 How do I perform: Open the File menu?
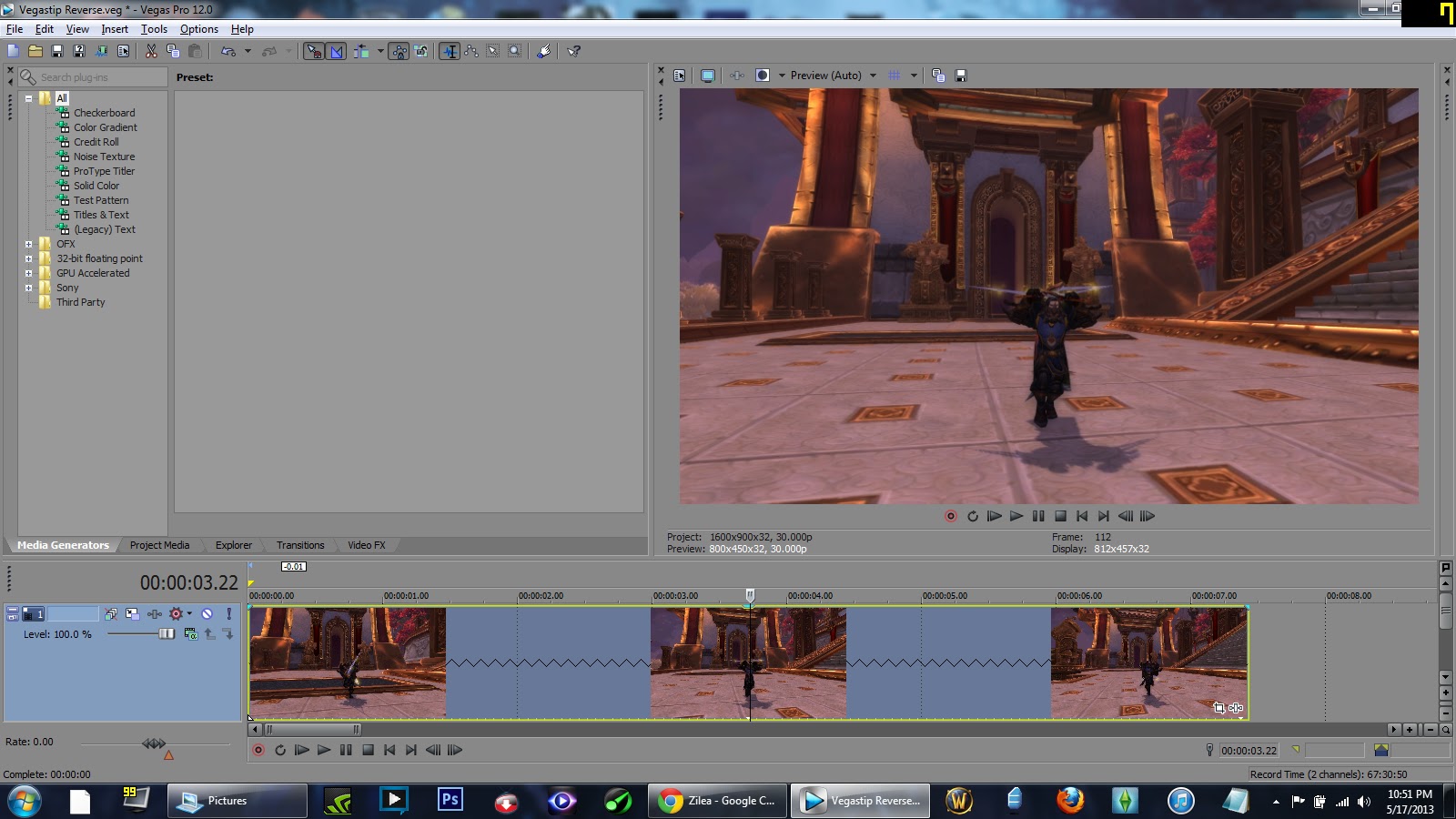pos(15,29)
